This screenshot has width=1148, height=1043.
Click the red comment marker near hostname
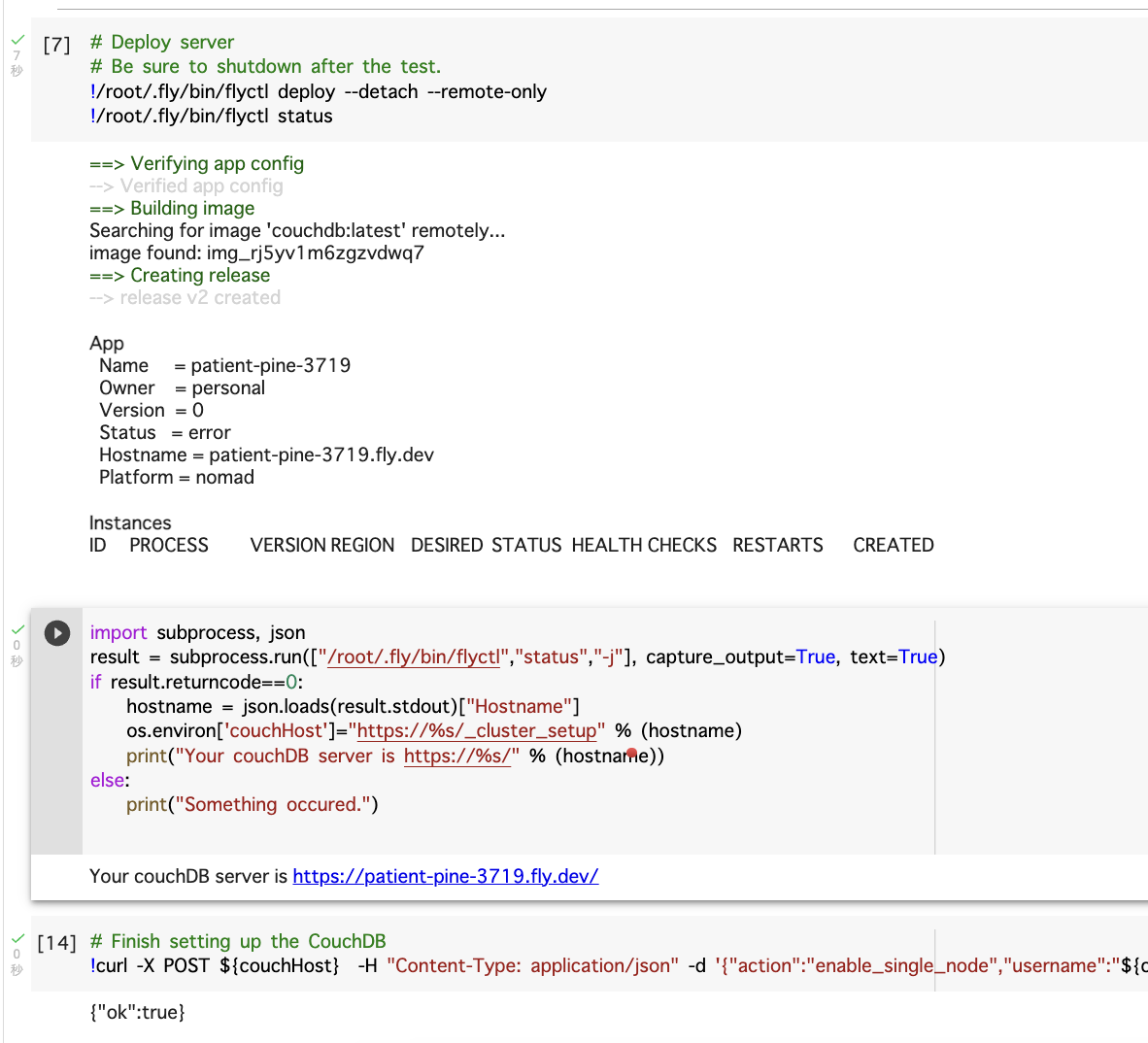coord(630,753)
